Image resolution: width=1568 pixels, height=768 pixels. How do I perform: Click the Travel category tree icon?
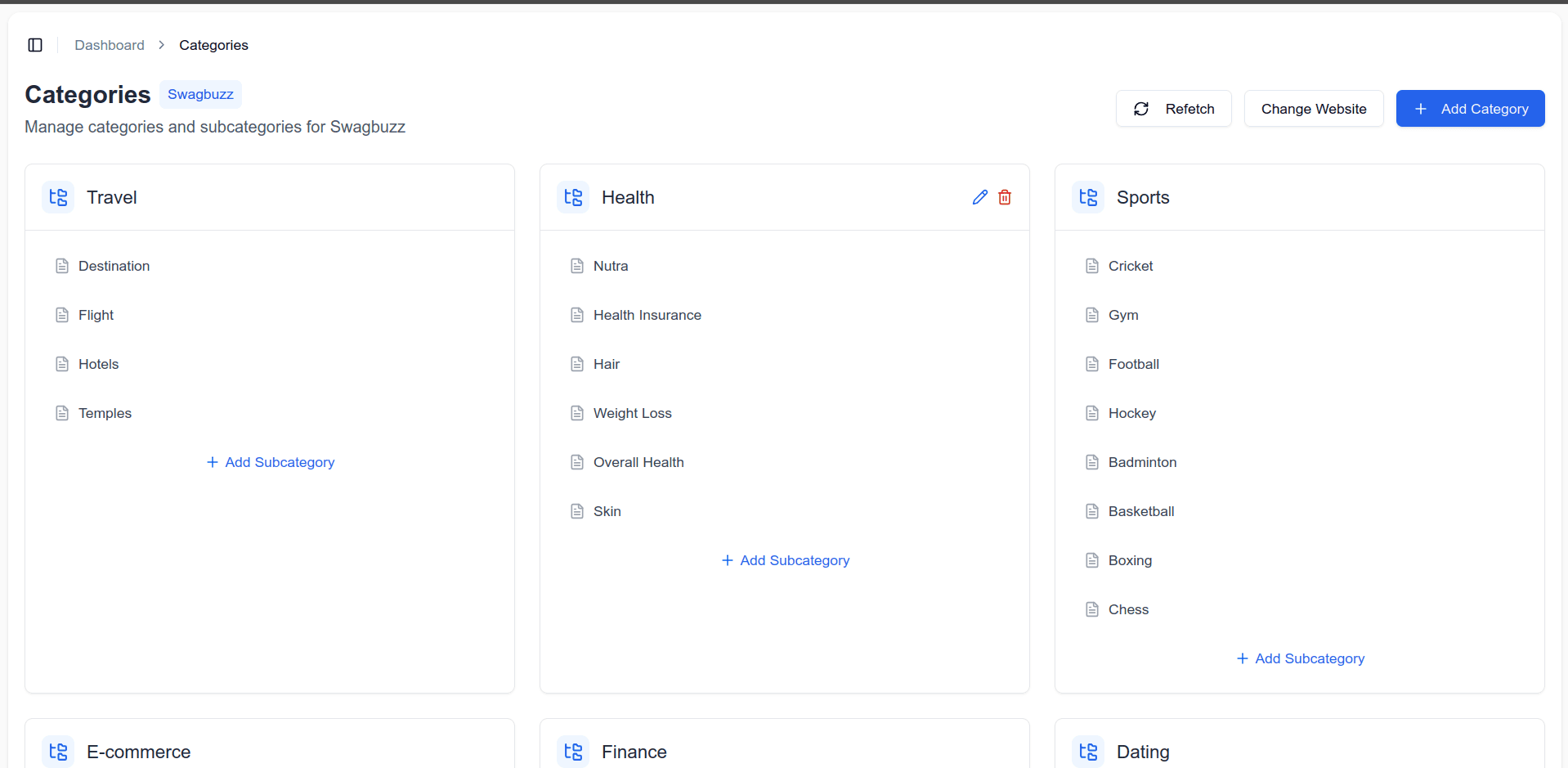58,197
